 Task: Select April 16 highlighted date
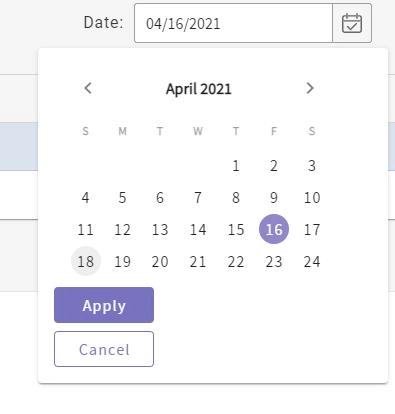point(274,229)
